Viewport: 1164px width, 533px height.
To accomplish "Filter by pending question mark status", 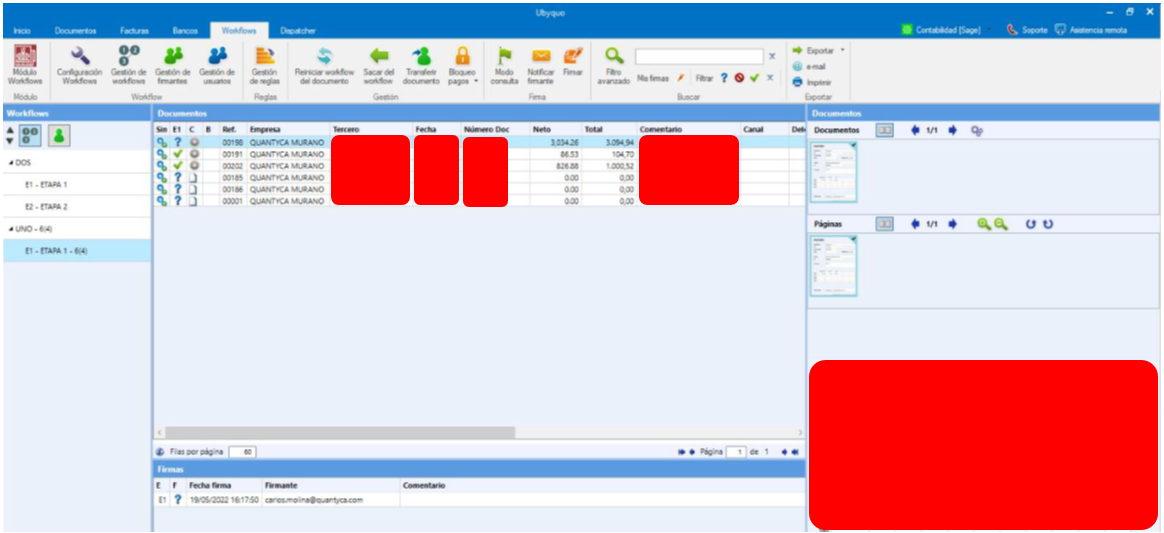I will (724, 77).
